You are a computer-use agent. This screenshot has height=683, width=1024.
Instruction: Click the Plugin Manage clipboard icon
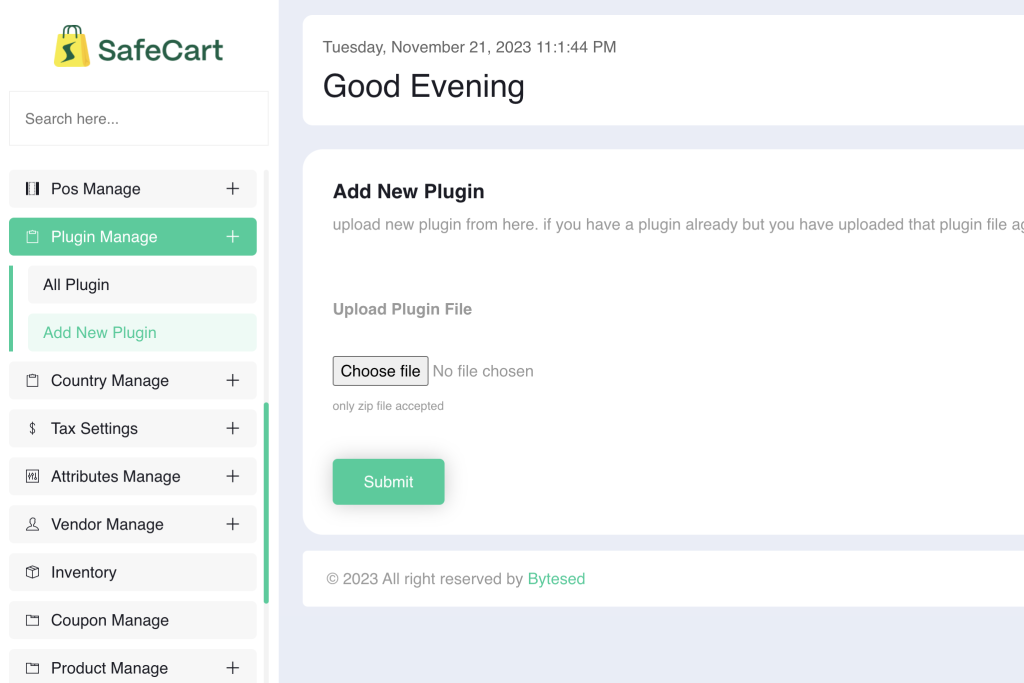(x=32, y=236)
